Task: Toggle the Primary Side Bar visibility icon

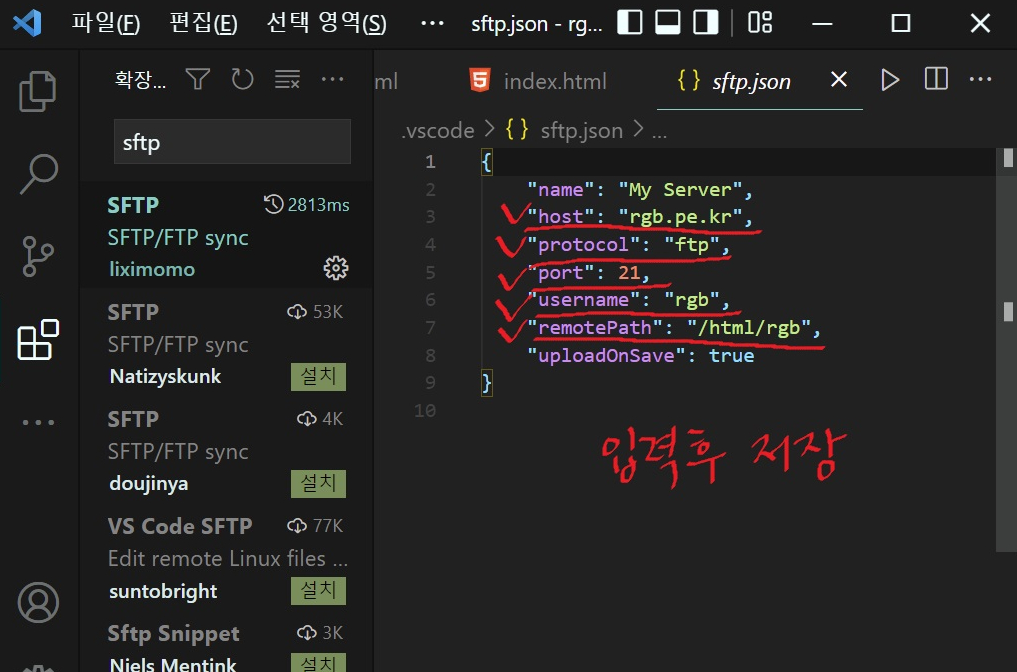Action: point(632,22)
